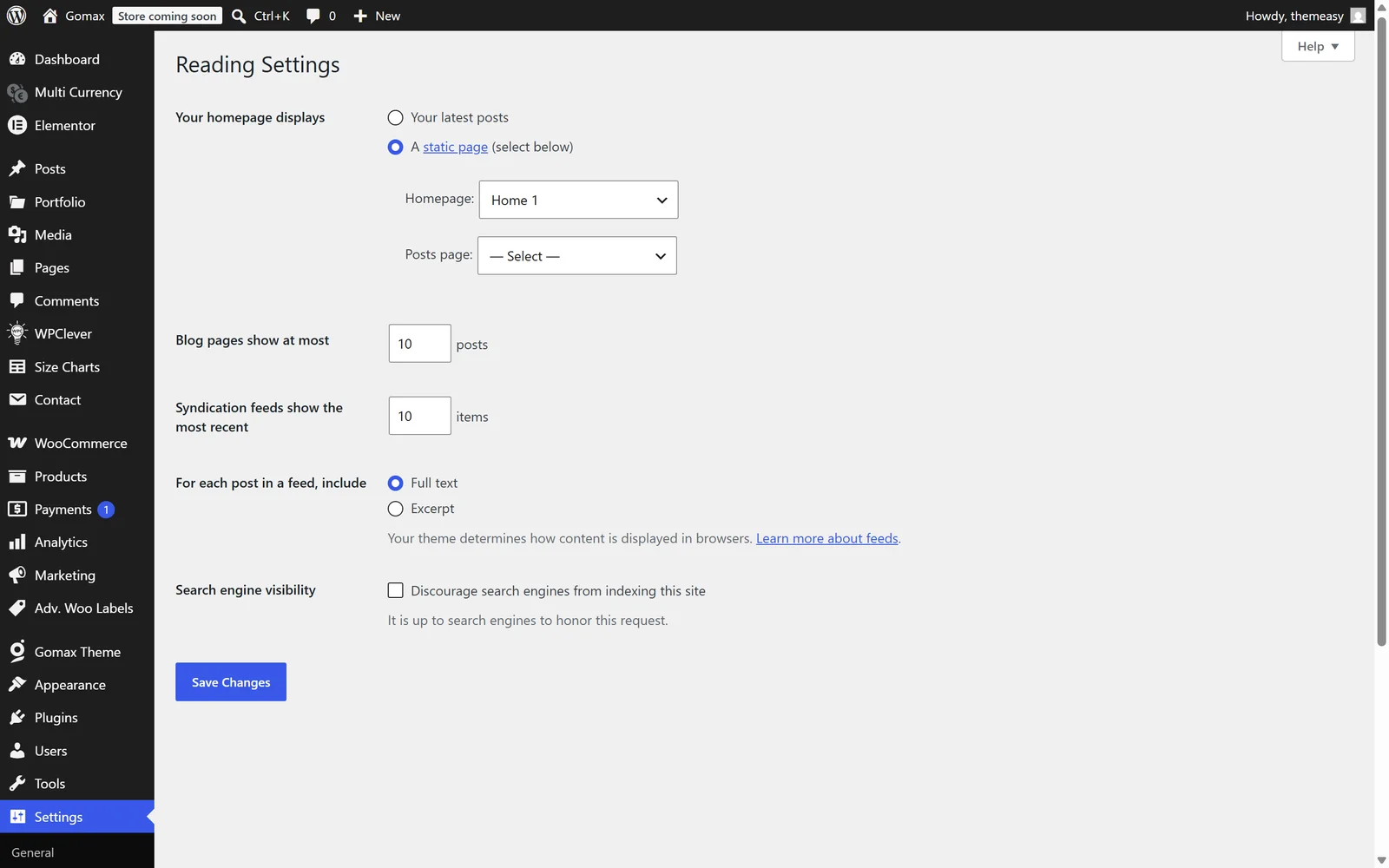The width and height of the screenshot is (1389, 868).
Task: Click the Posts pin icon
Action: [17, 168]
